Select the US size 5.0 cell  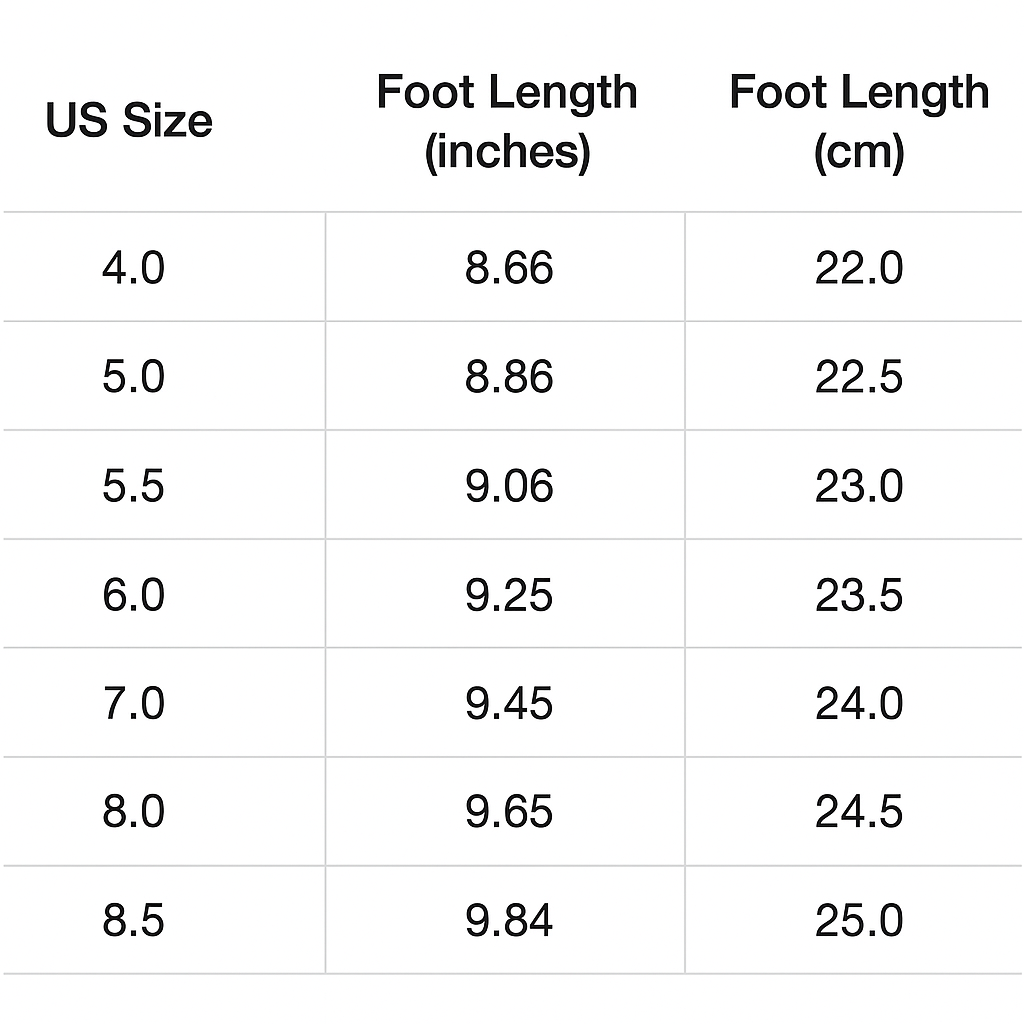[x=133, y=377]
